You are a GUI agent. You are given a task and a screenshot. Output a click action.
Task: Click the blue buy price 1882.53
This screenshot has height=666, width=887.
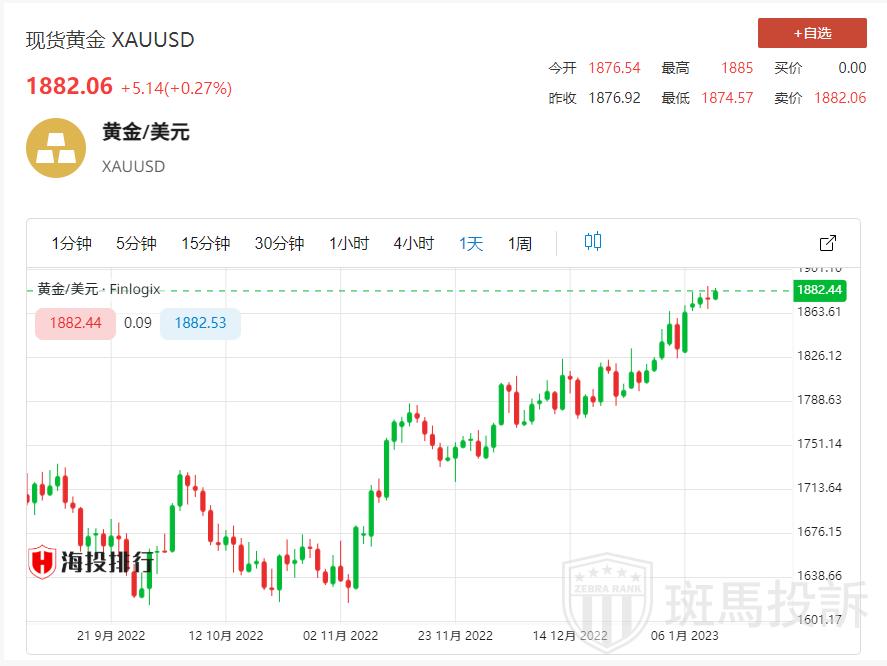coord(200,323)
